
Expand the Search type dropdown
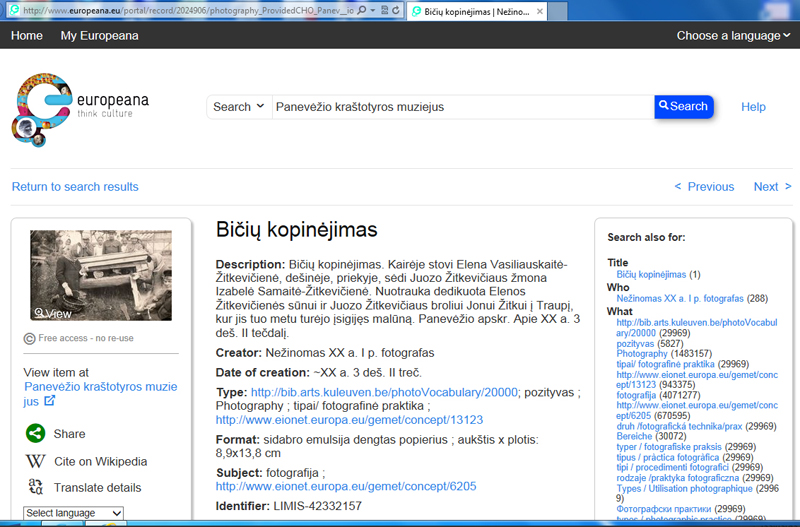(x=239, y=107)
